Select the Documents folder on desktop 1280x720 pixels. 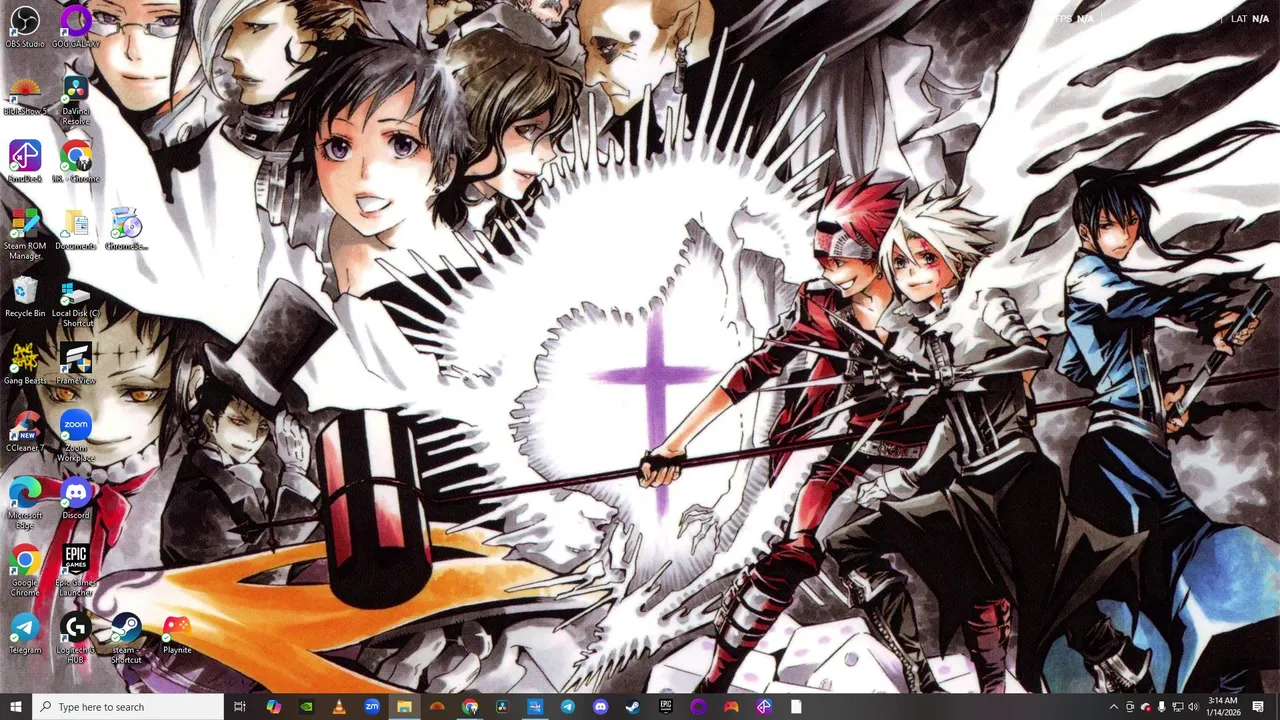[x=76, y=230]
